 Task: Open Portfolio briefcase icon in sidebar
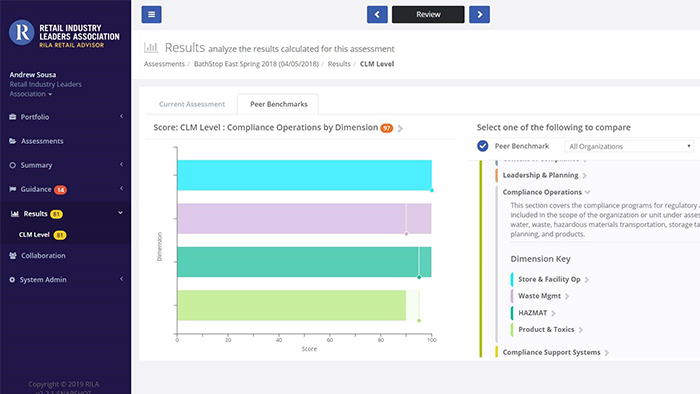12,117
